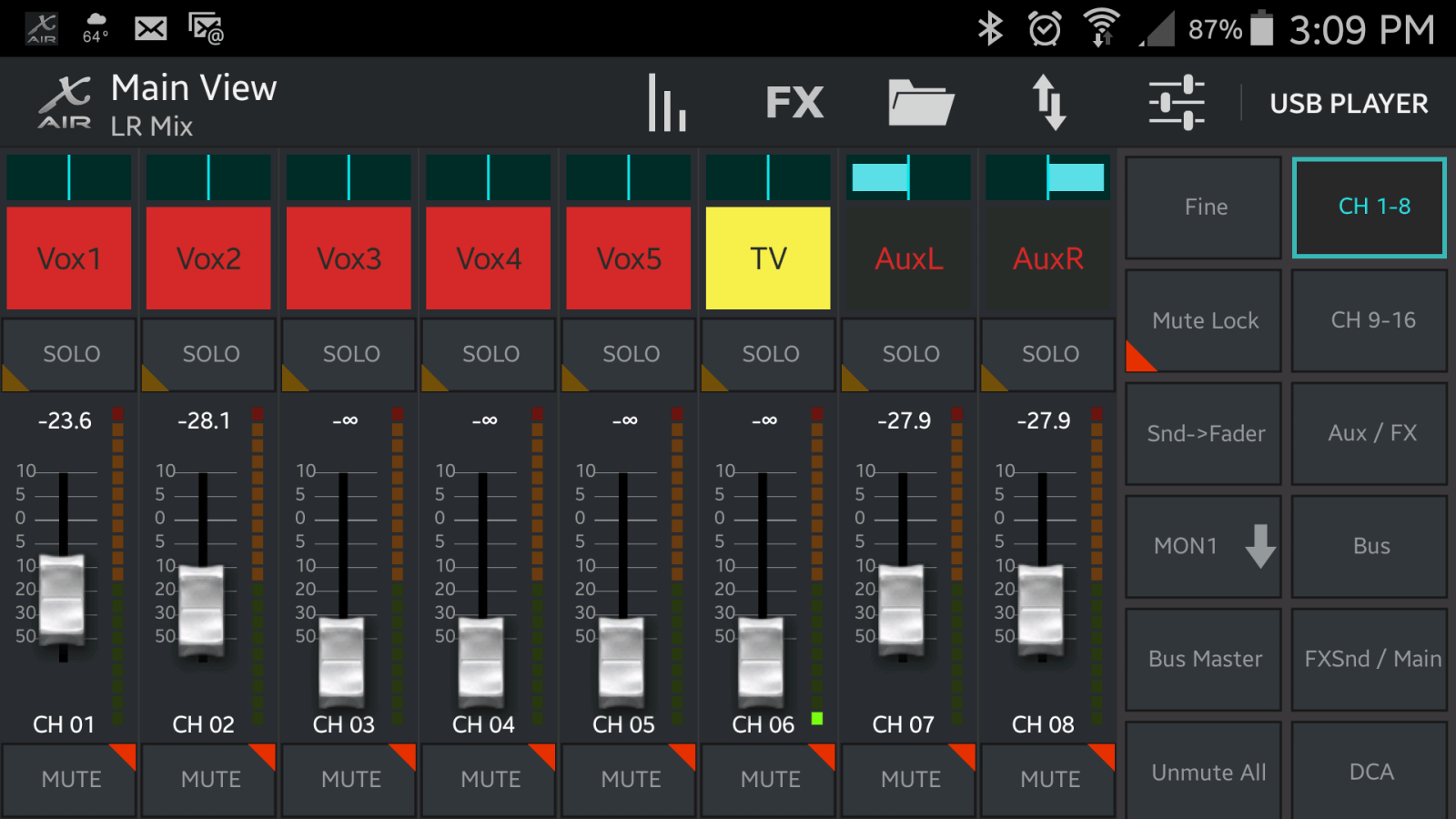Activate Snd->Fader mode

[1203, 433]
